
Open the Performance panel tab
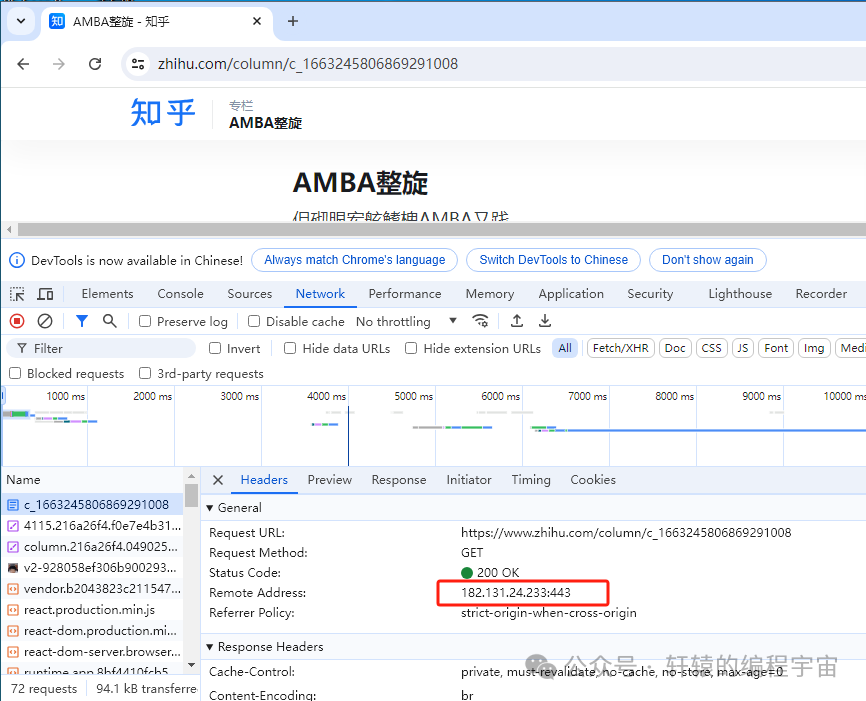(x=405, y=294)
